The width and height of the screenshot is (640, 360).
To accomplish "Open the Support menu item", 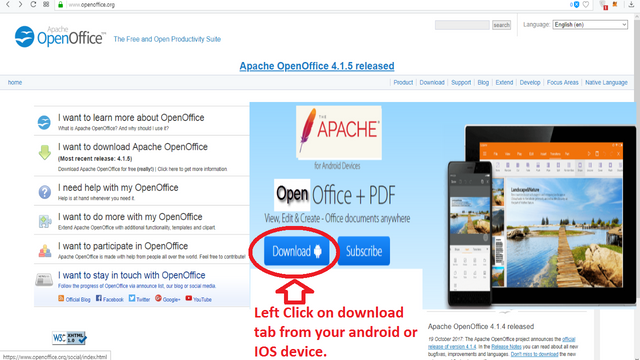I will coord(461,82).
